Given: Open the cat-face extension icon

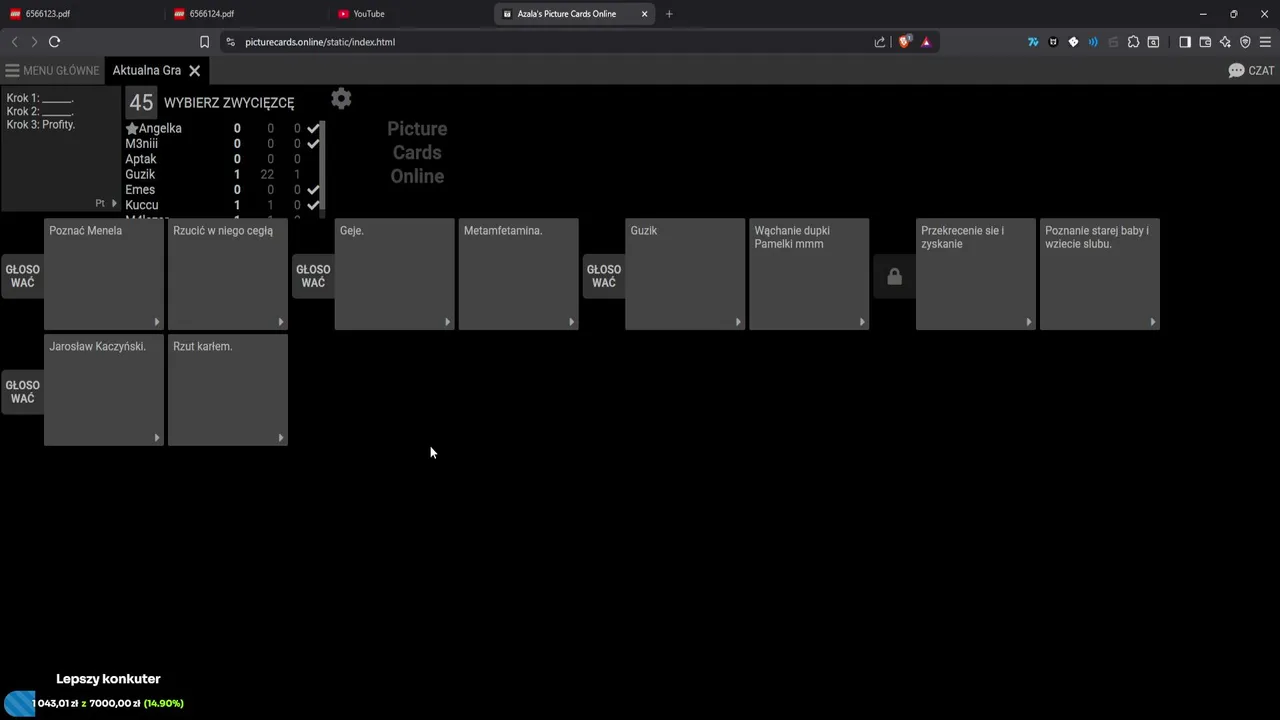Looking at the screenshot, I should point(1053,42).
